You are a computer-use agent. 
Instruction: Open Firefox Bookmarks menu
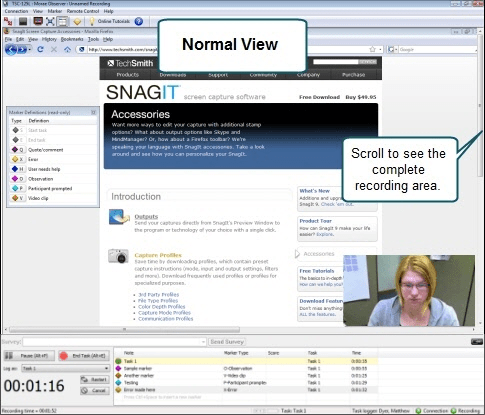coord(72,39)
